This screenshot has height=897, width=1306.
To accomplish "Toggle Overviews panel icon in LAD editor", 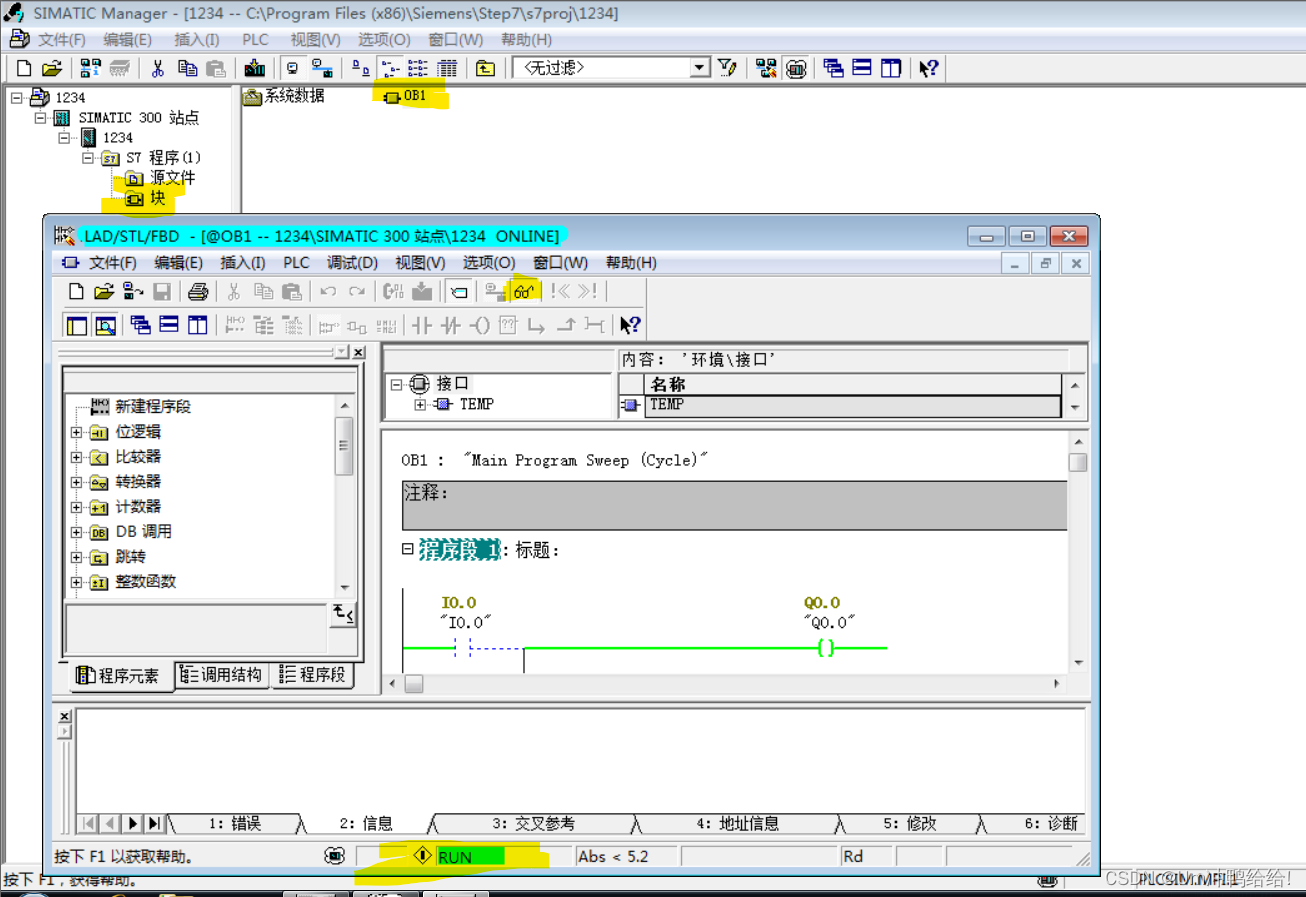I will click(x=77, y=324).
